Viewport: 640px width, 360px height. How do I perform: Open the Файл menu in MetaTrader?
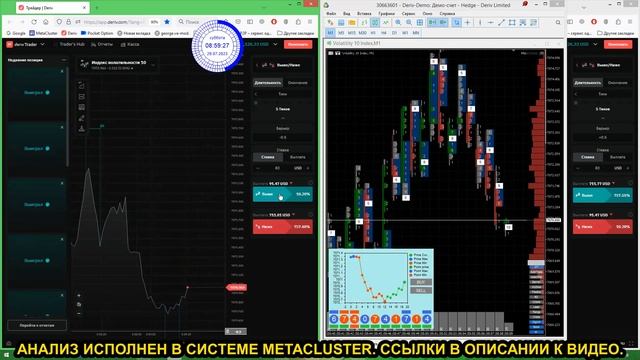[331, 13]
